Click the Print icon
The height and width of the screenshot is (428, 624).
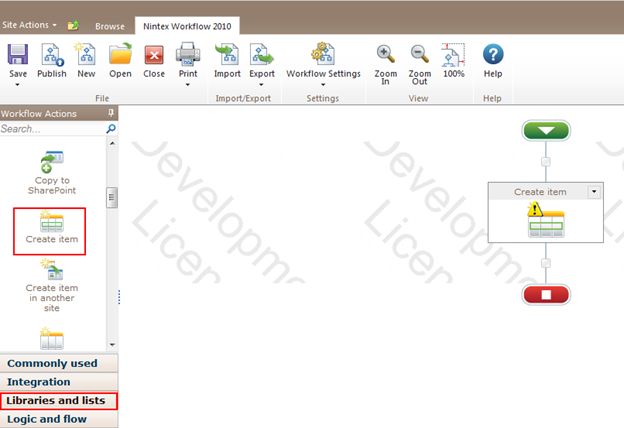point(188,54)
